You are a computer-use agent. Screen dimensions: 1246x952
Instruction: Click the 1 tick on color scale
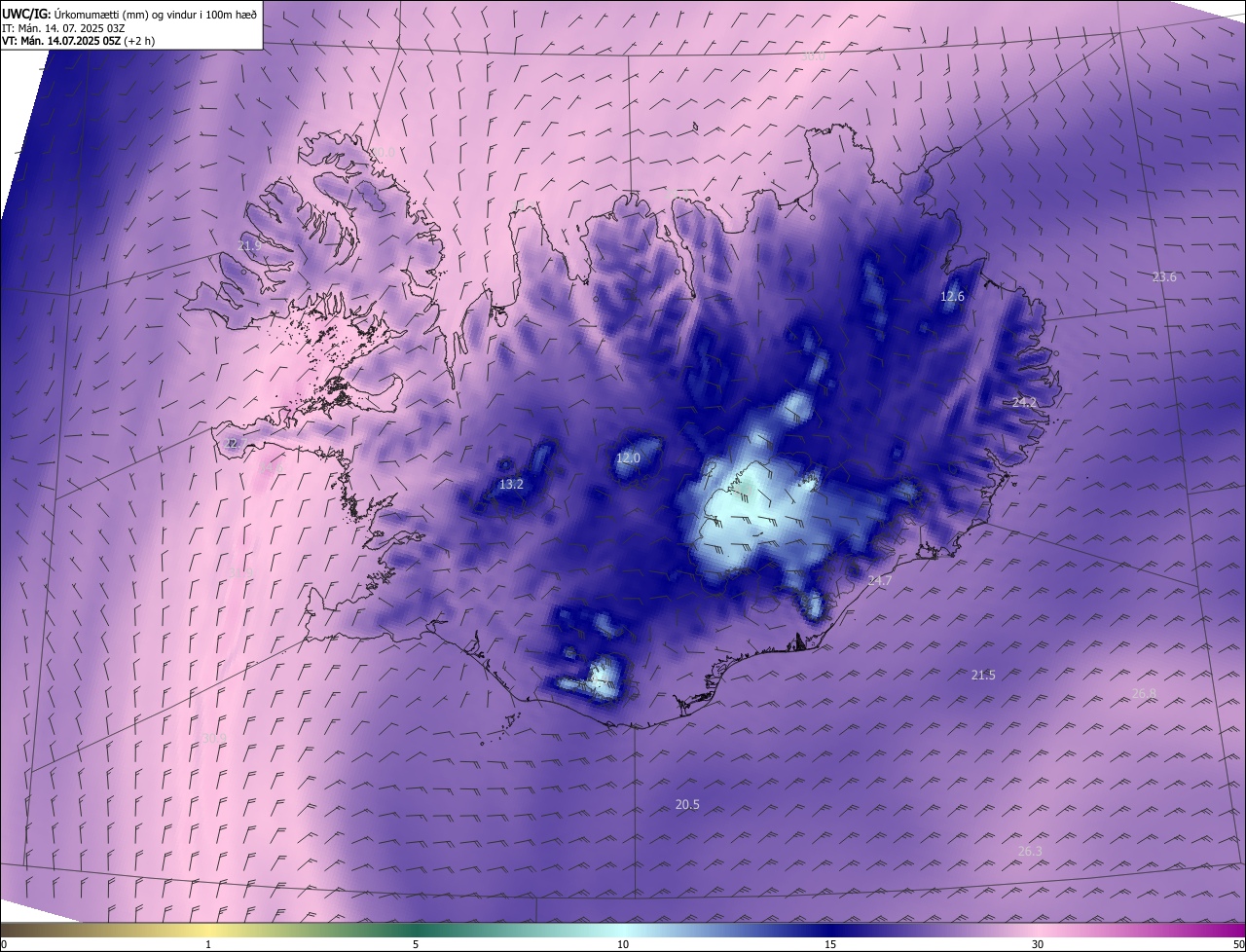208,944
